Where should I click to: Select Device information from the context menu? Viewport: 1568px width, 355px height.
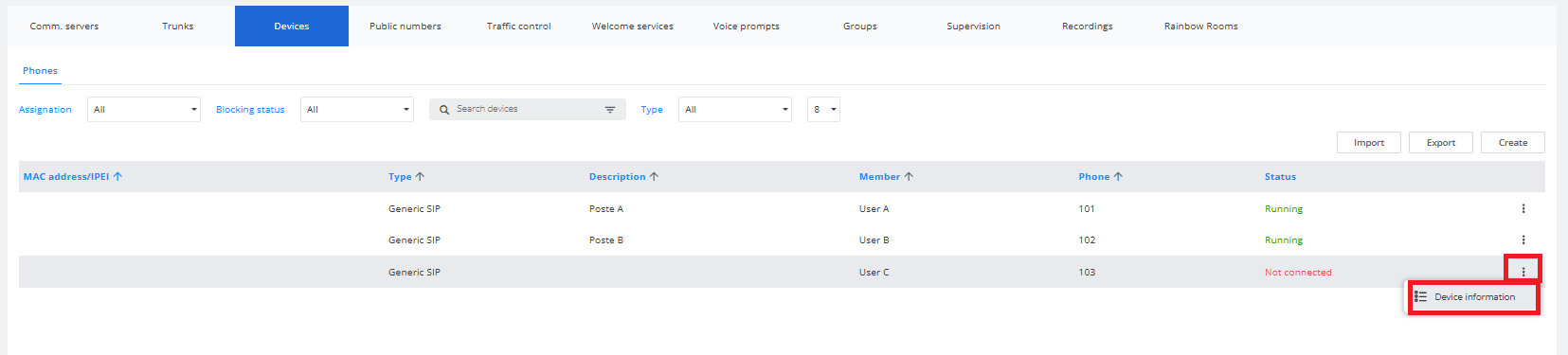coord(1473,297)
